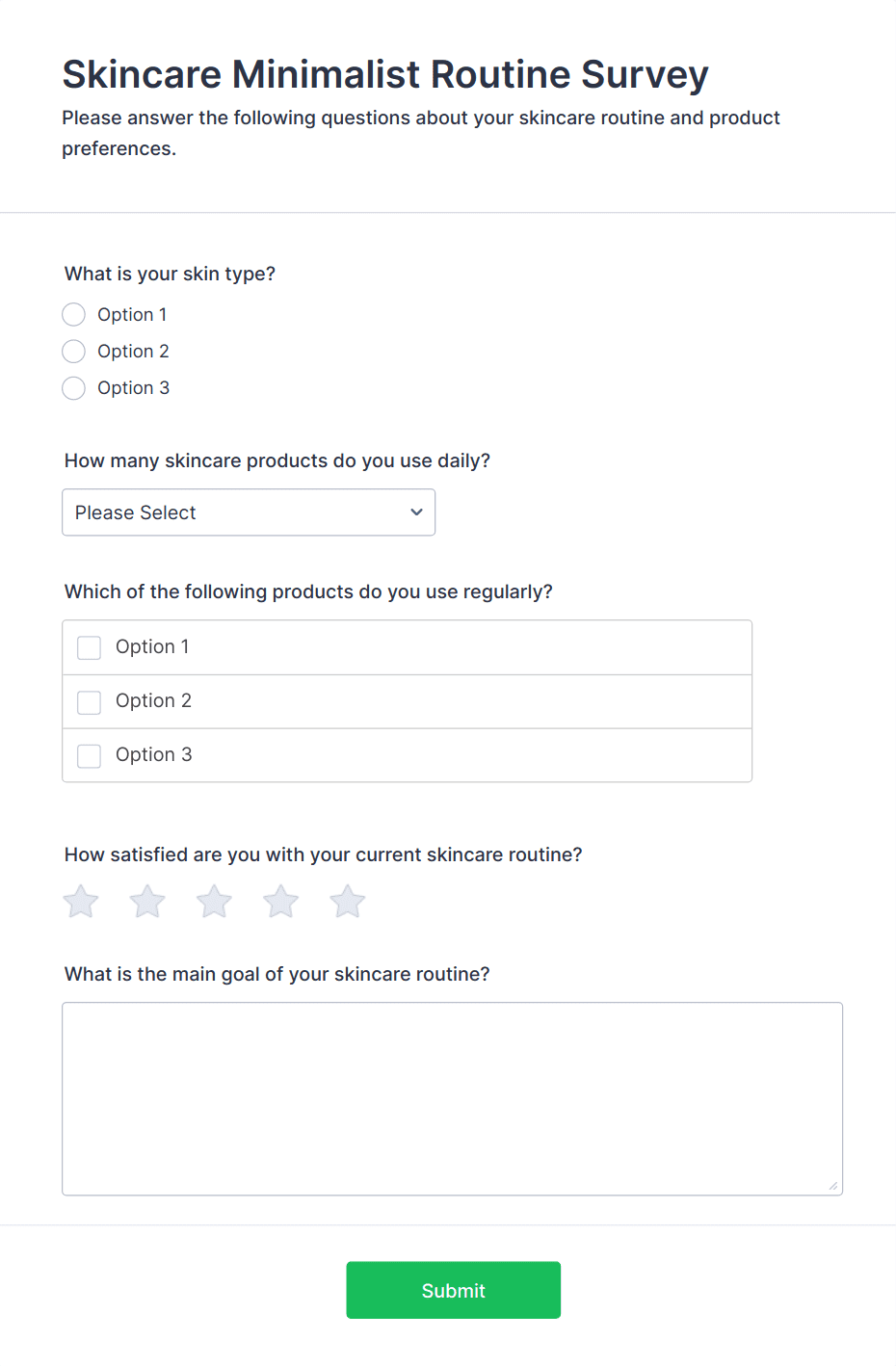Focus the main skincare goal text area
The width and height of the screenshot is (896, 1366).
tap(452, 1098)
